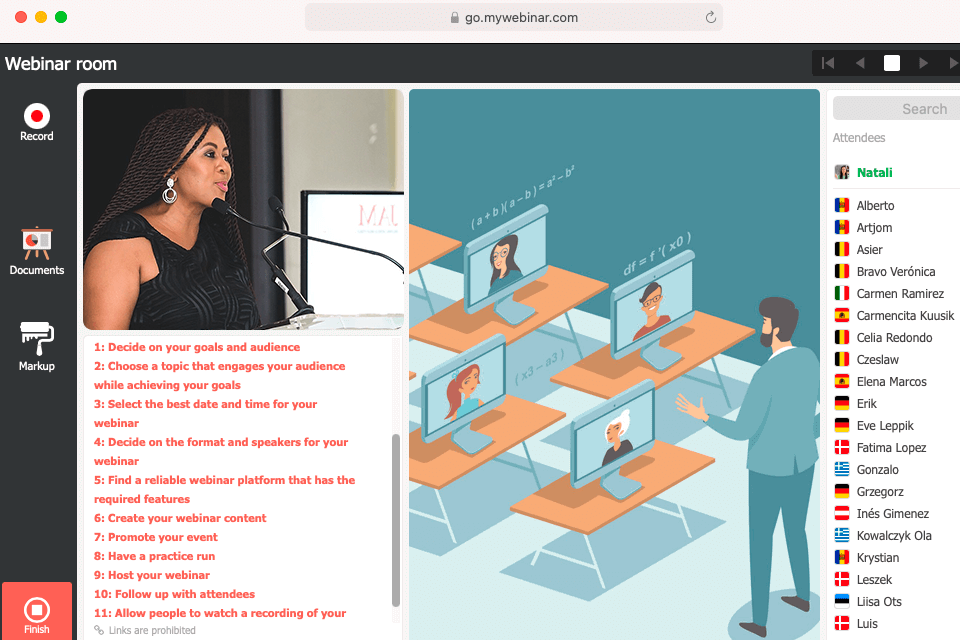
Task: Click the lock icon in the address bar
Action: 454,17
